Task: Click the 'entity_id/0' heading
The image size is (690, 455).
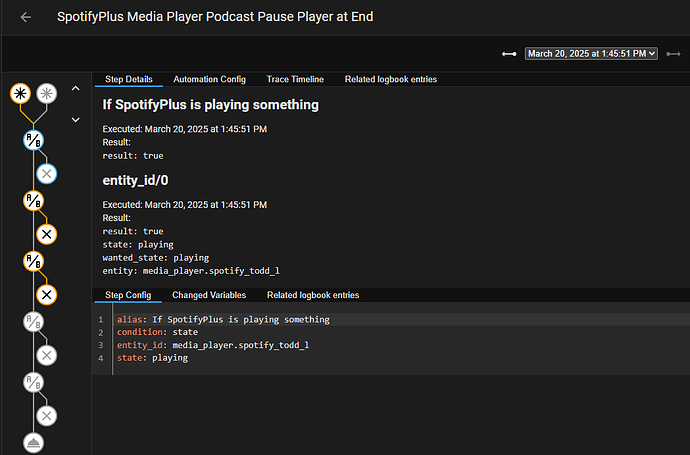Action: point(135,180)
